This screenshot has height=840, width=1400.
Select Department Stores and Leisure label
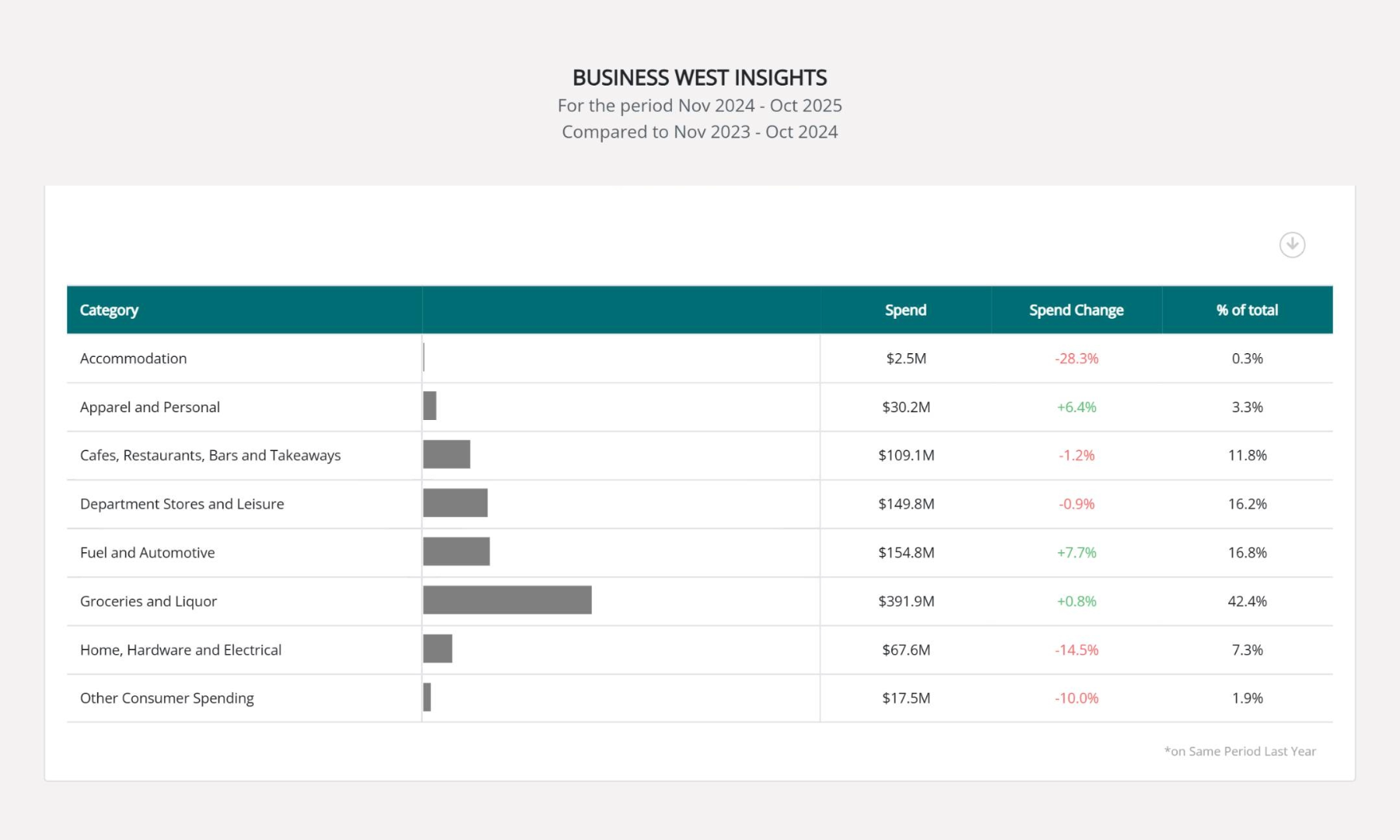coord(182,504)
